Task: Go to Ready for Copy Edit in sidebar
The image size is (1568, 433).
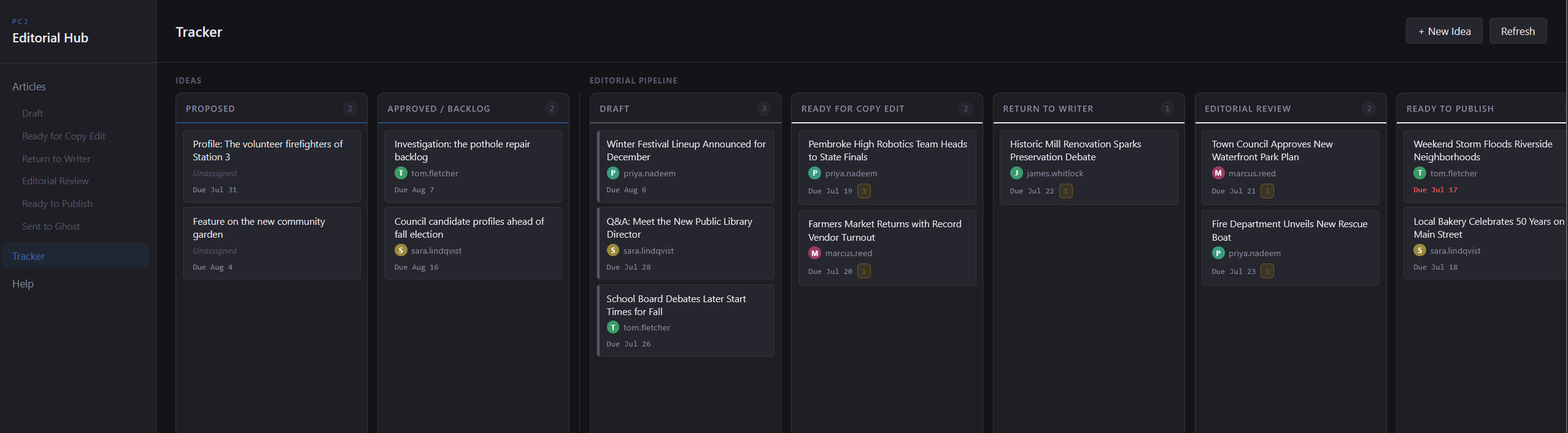Action: (64, 136)
